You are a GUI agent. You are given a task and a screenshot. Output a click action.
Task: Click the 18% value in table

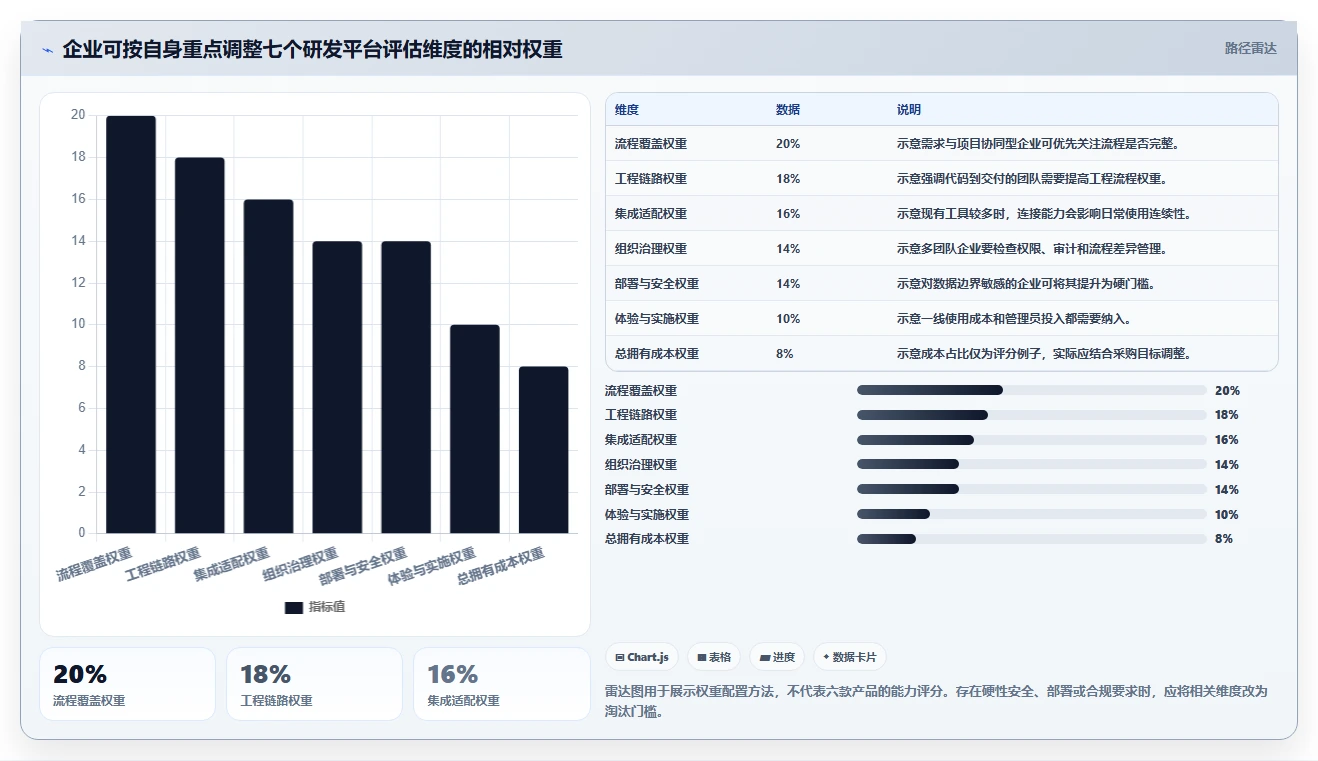click(788, 178)
